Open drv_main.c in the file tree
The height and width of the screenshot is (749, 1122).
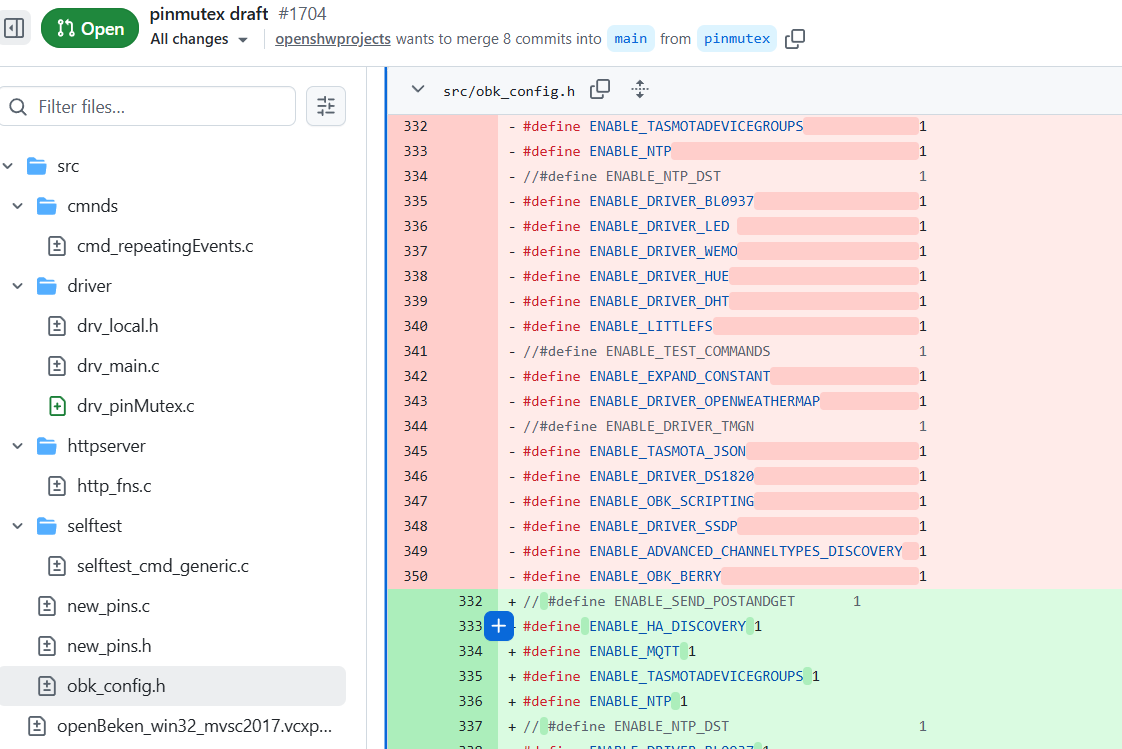(118, 366)
